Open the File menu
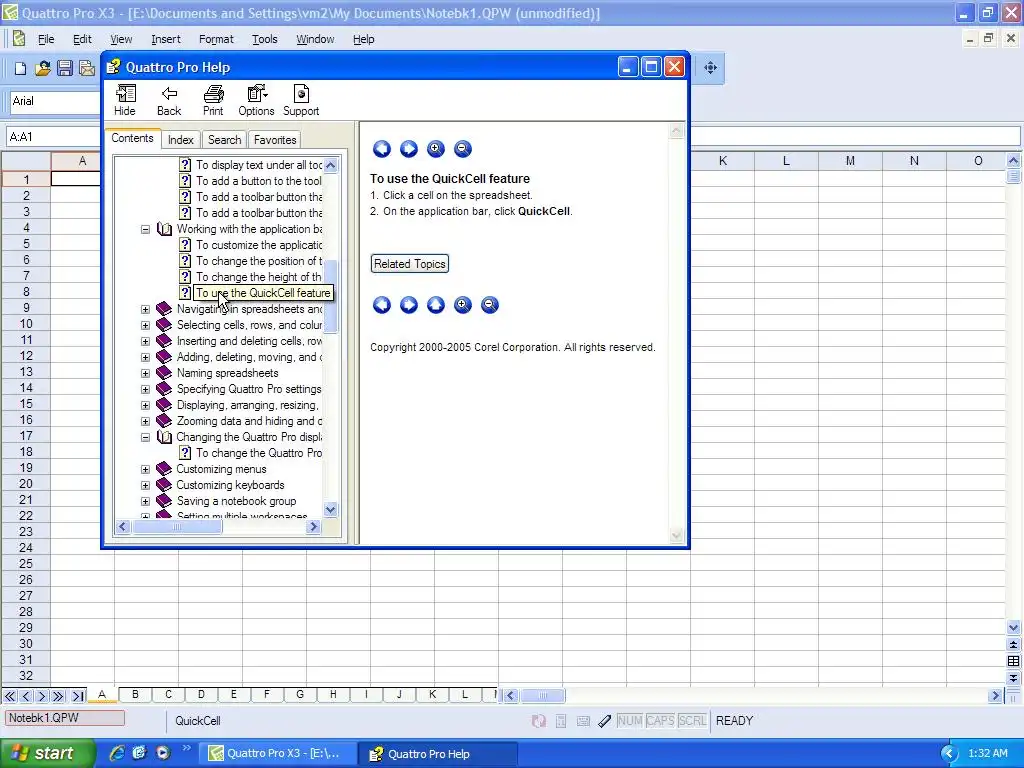1024x768 pixels. pyautogui.click(x=46, y=39)
